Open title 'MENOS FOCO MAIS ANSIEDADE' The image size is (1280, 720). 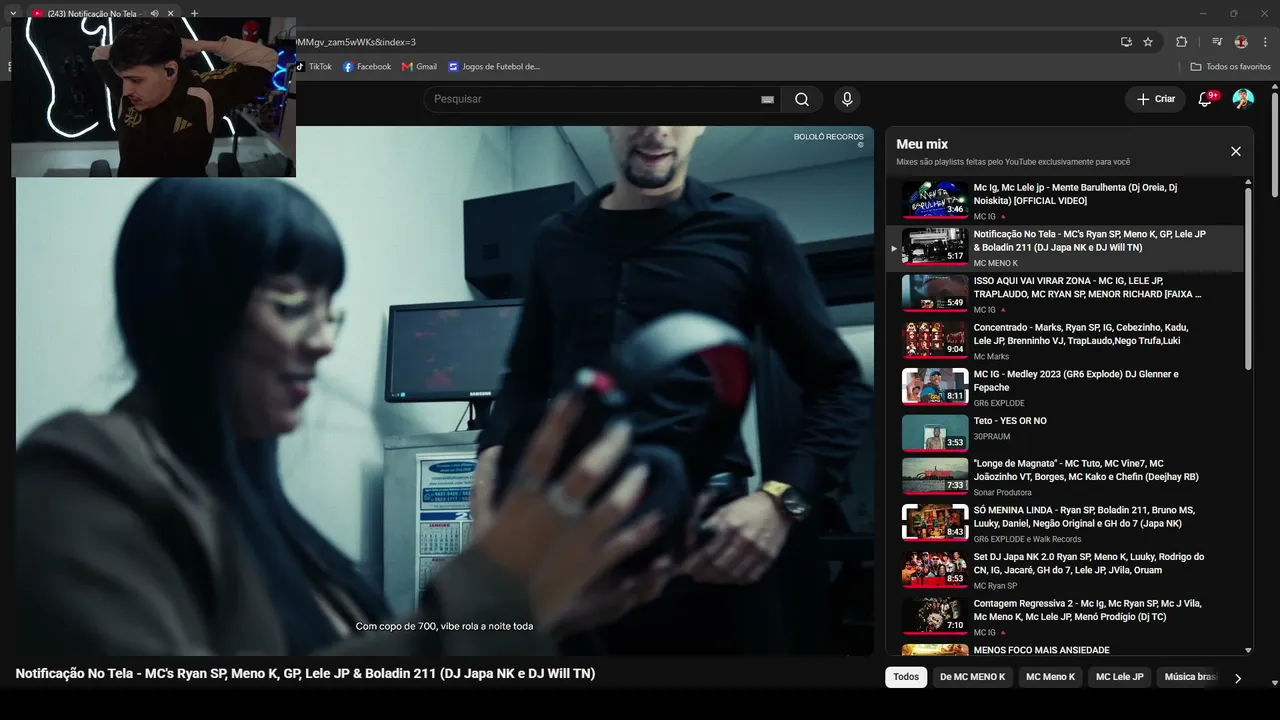coord(1042,650)
